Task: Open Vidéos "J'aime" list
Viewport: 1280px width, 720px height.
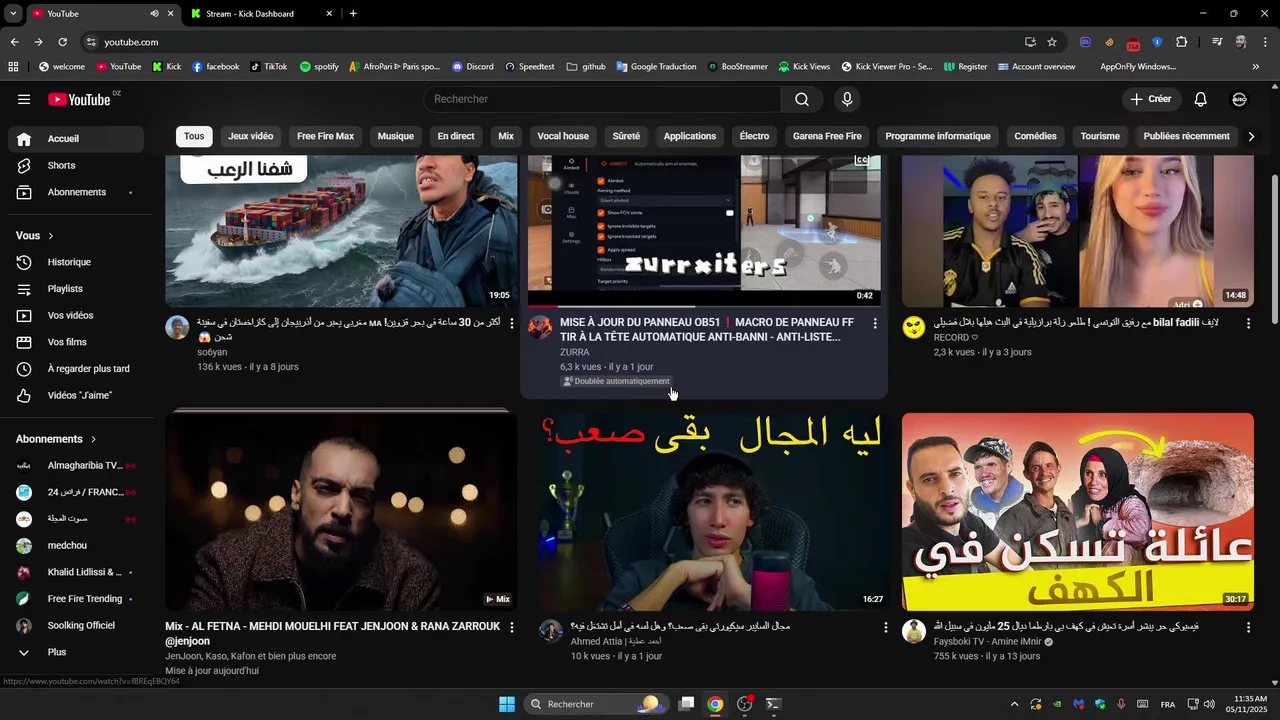Action: 76,395
